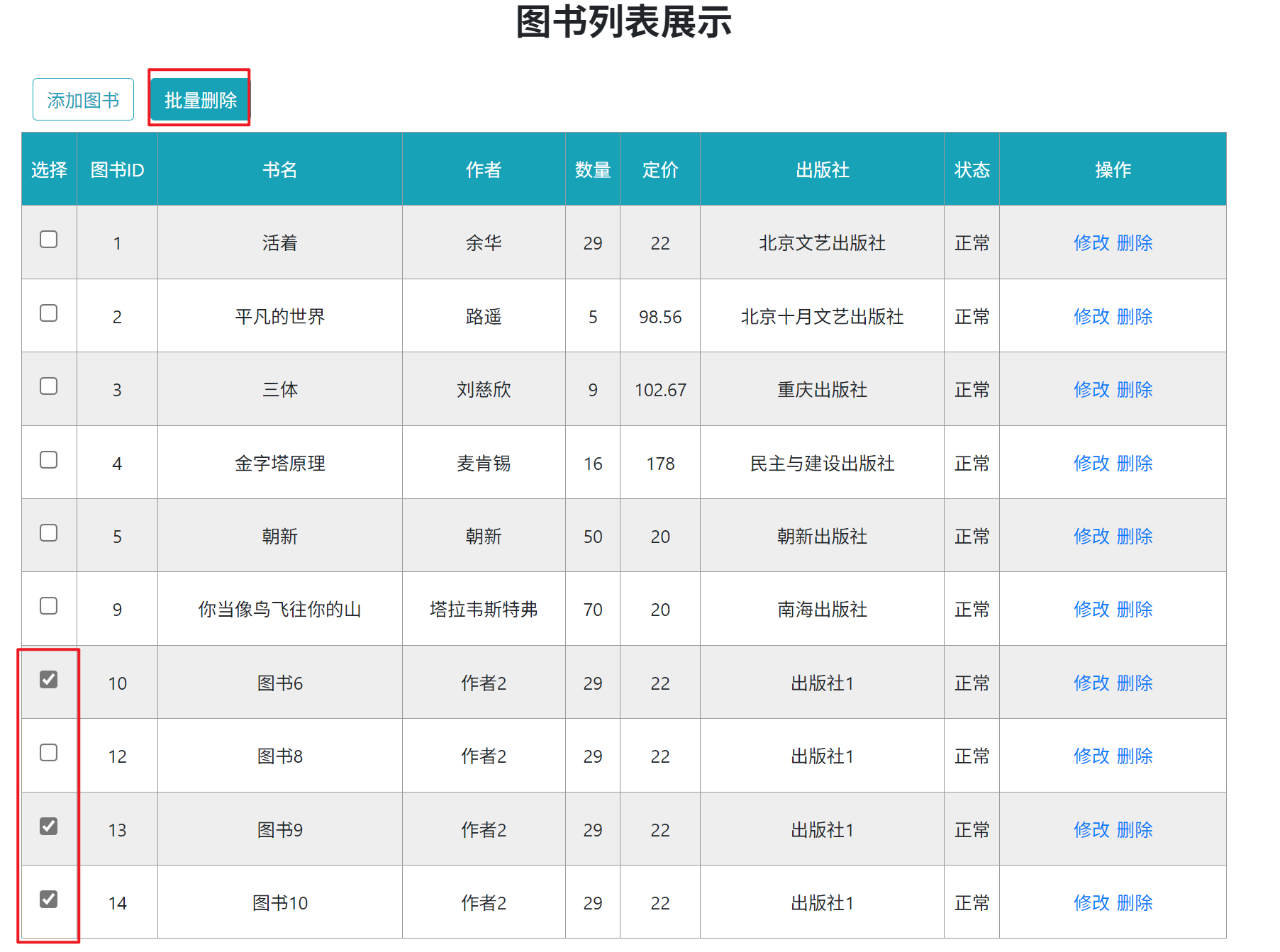Click author cell 路遥
Viewport: 1280px width, 952px height.
[x=484, y=316]
